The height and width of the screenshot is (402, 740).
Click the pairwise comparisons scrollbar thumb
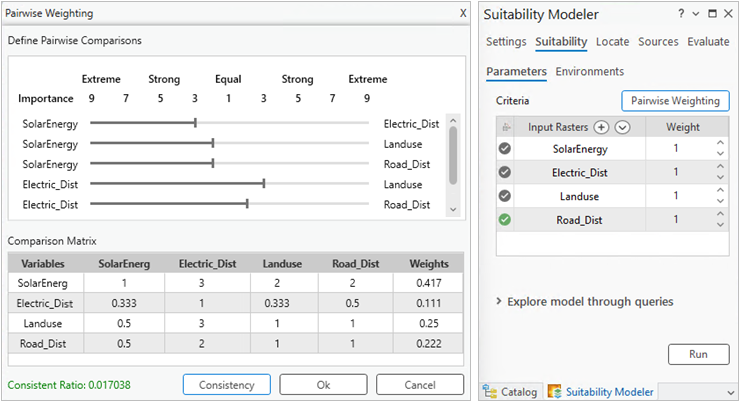pos(453,156)
